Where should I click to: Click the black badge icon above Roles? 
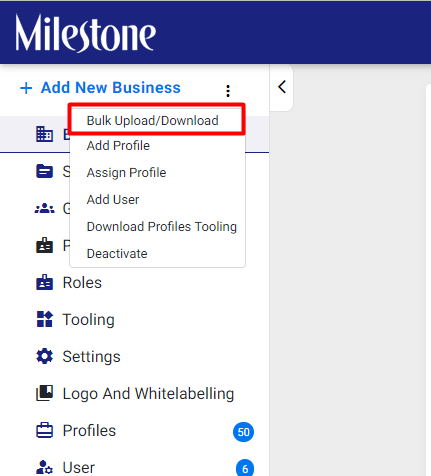[44, 245]
